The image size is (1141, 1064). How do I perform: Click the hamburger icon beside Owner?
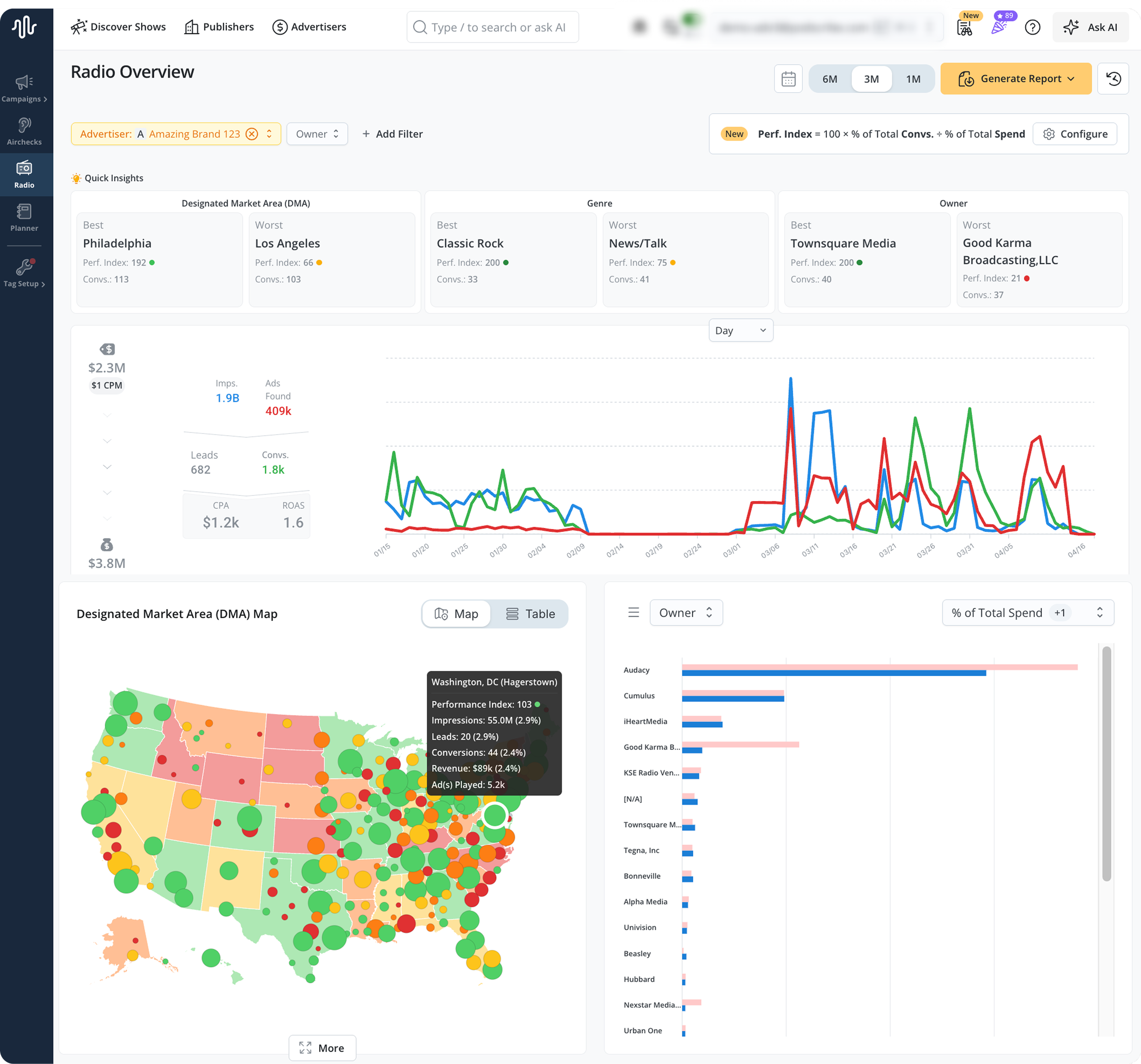pyautogui.click(x=633, y=612)
